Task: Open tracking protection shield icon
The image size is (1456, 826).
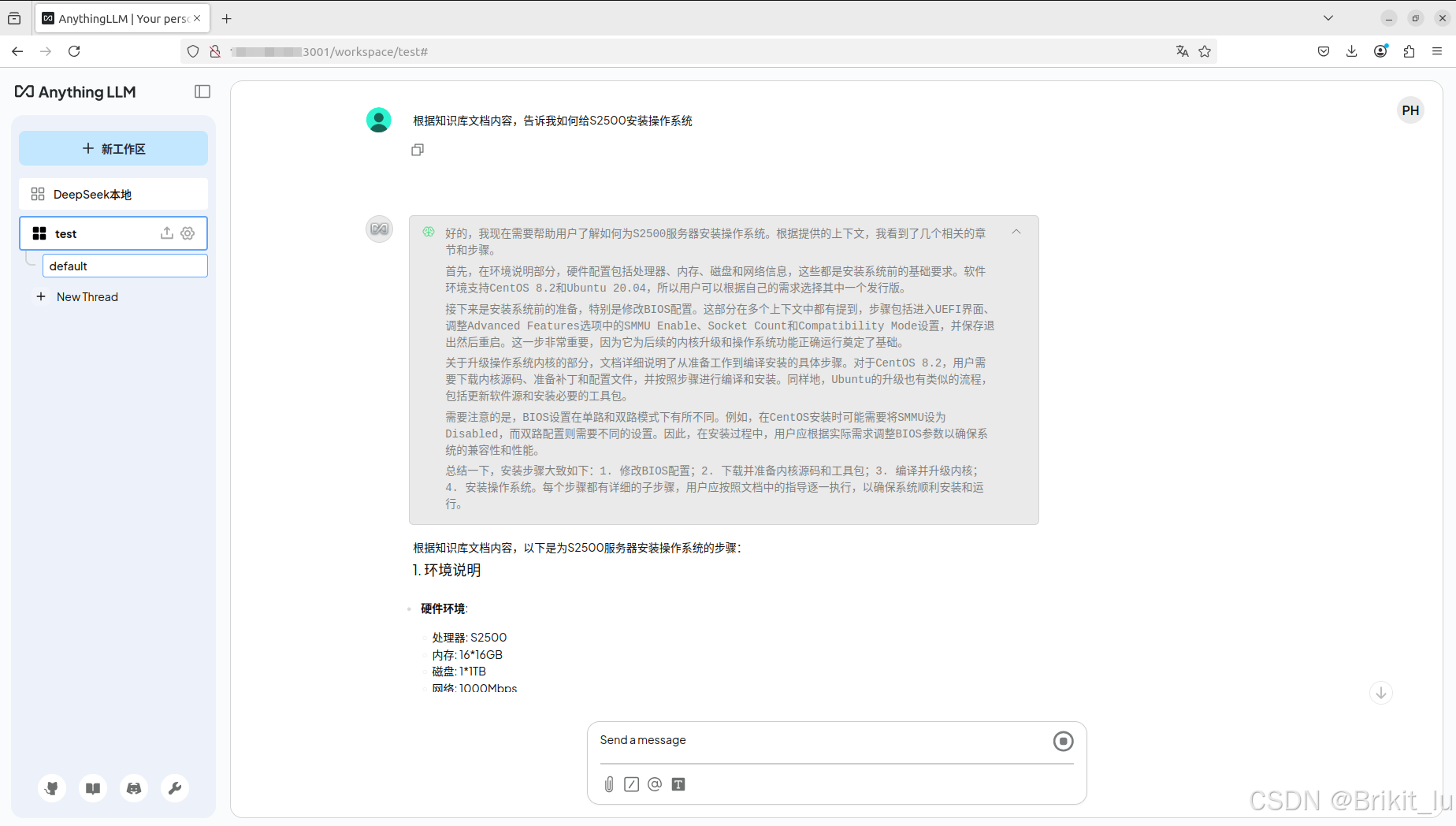Action: pyautogui.click(x=193, y=51)
